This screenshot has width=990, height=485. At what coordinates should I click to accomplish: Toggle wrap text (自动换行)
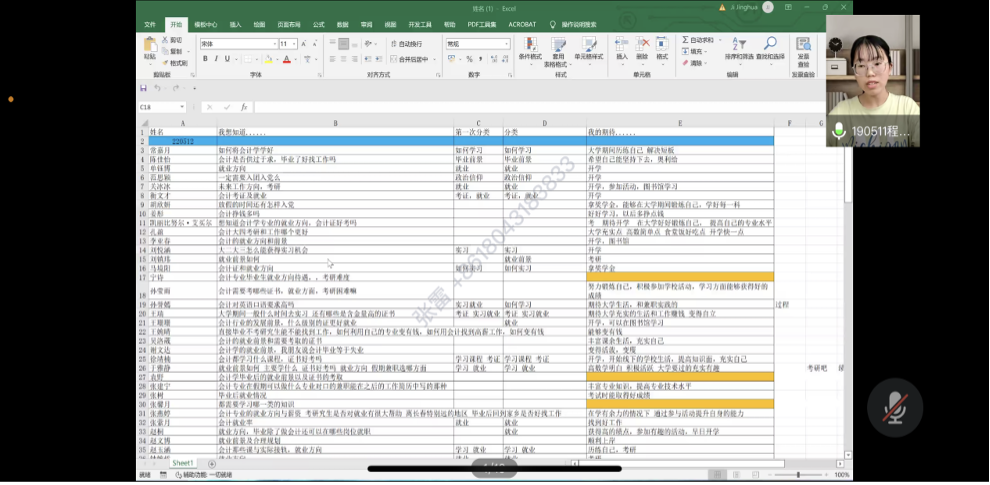405,44
